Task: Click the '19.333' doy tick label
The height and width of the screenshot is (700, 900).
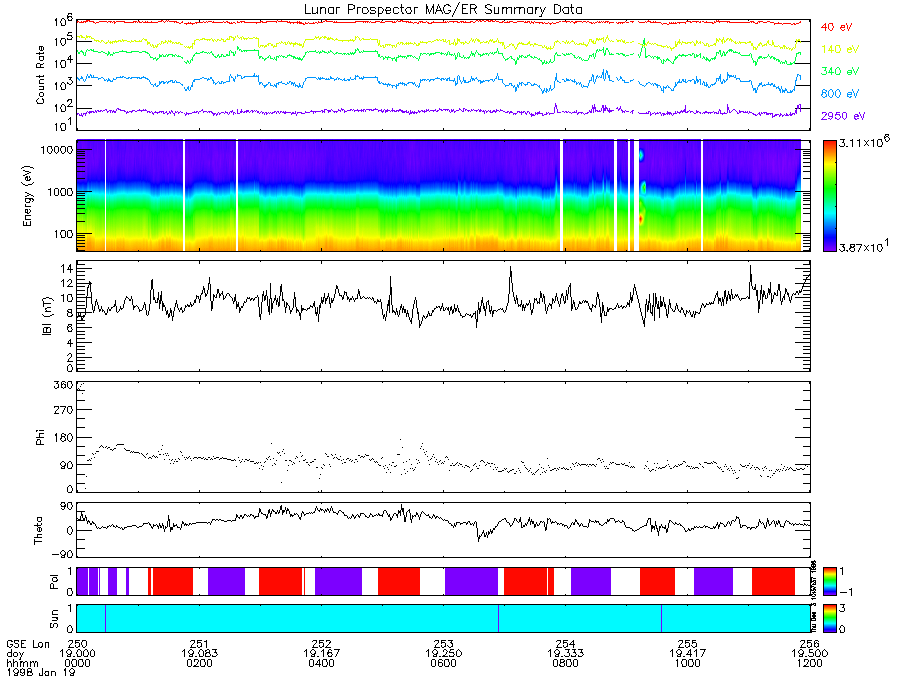Action: click(x=565, y=654)
